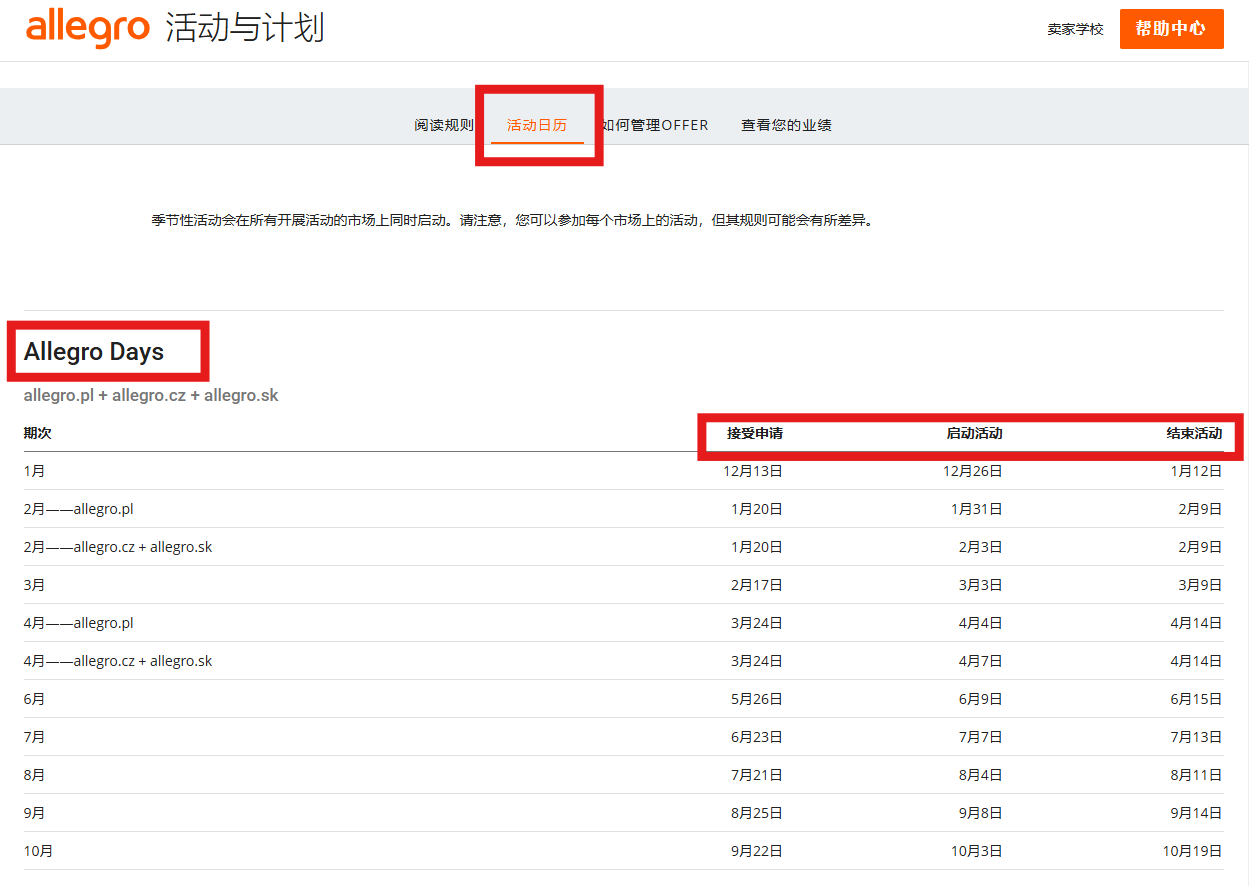This screenshot has height=886, width=1249.
Task: Click the 4月——allegro.cz + allegro.sk row label
Action: coord(118,661)
